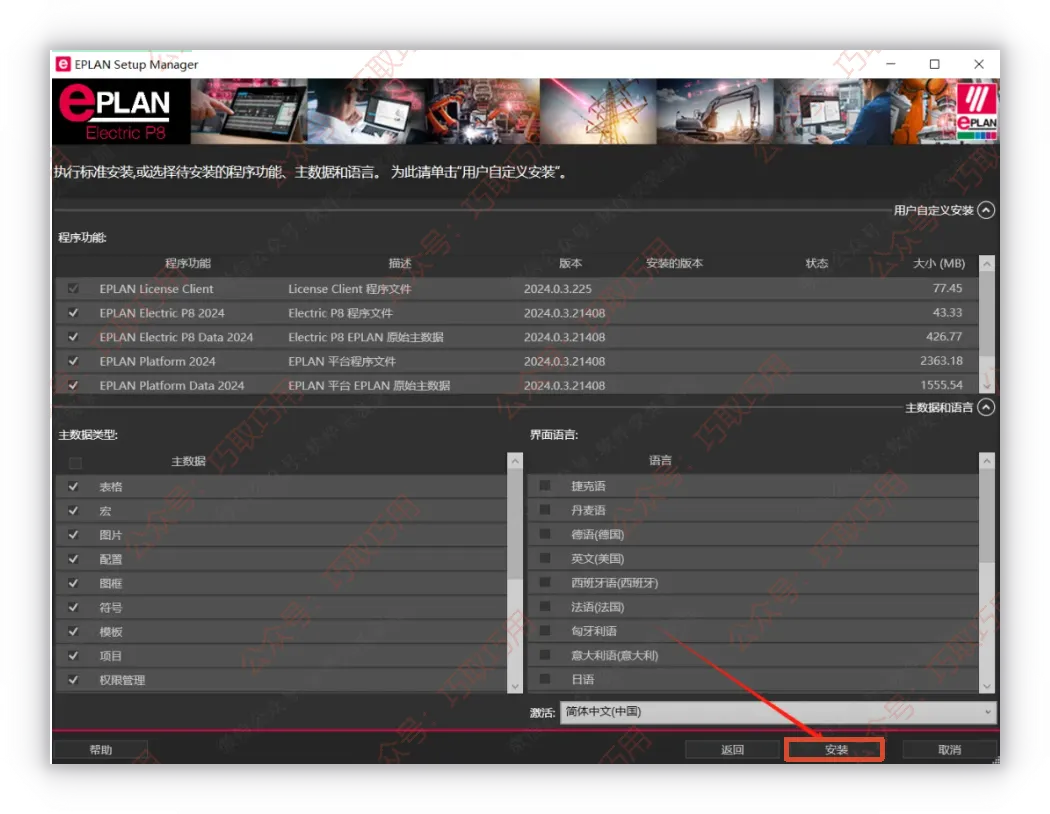This screenshot has width=1050, height=814.
Task: Click the 安装 button
Action: point(835,750)
